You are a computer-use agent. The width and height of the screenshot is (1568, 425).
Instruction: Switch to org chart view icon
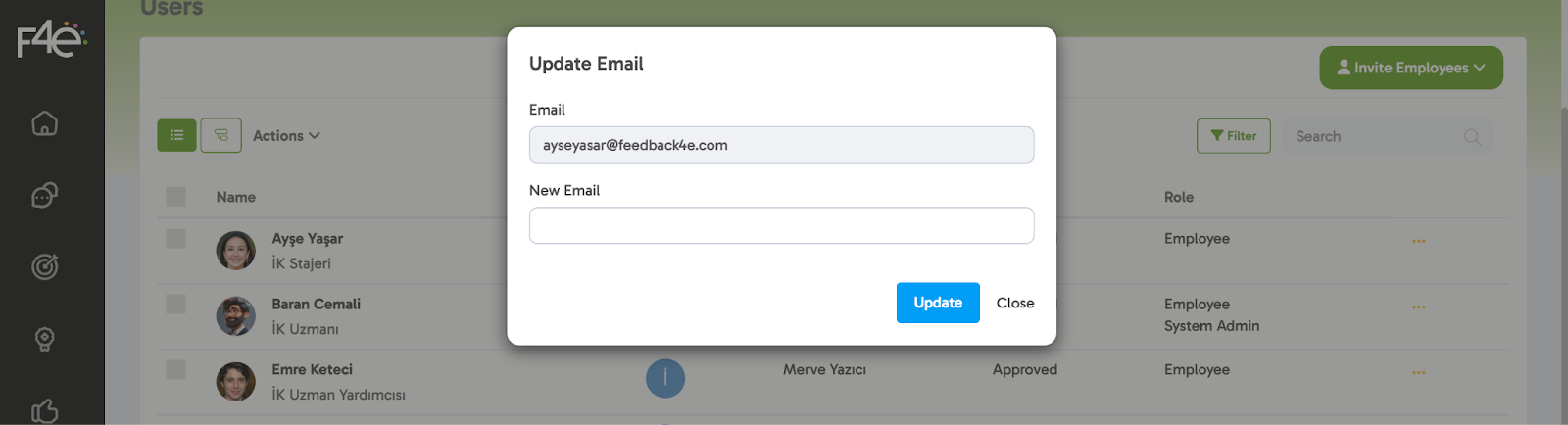[x=221, y=136]
